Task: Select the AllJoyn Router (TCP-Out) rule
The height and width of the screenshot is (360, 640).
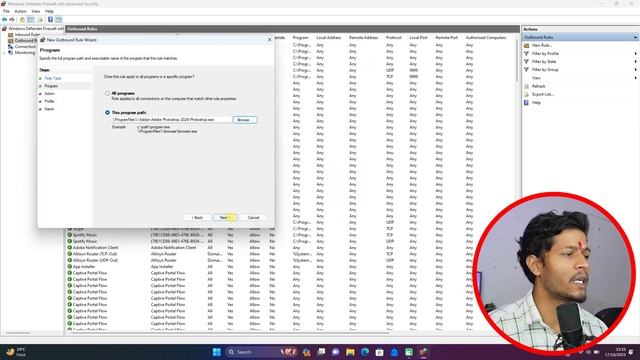Action: coord(269,254)
